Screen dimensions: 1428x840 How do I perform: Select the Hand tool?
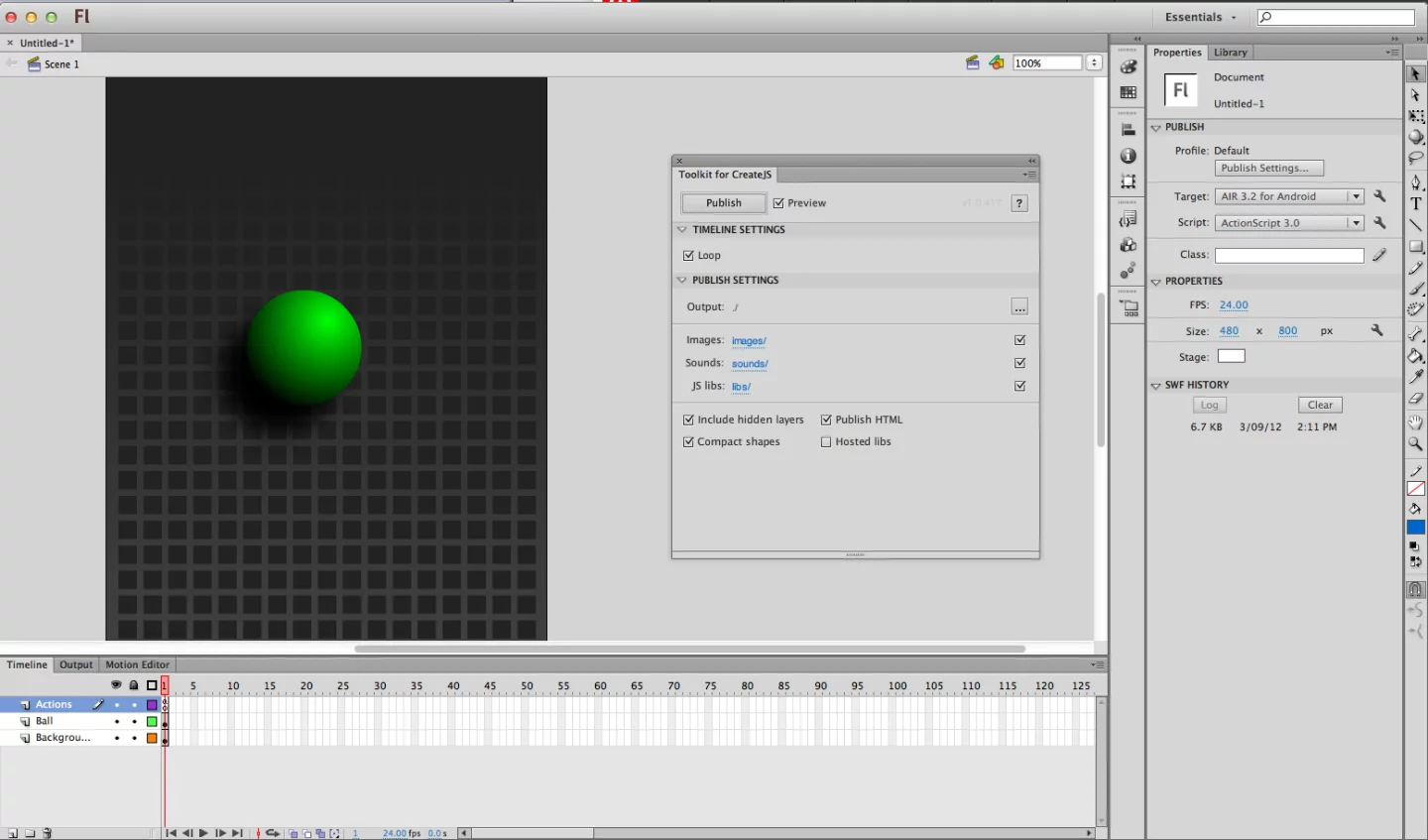click(1416, 421)
